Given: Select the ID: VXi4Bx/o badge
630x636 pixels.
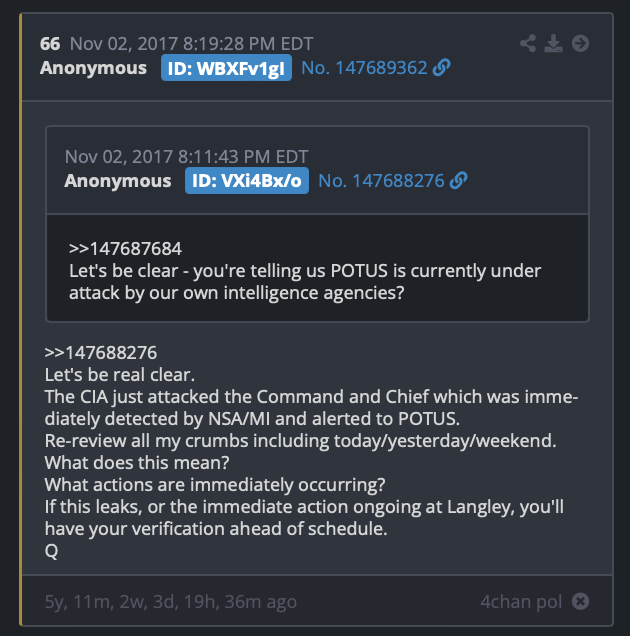Looking at the screenshot, I should [x=247, y=180].
